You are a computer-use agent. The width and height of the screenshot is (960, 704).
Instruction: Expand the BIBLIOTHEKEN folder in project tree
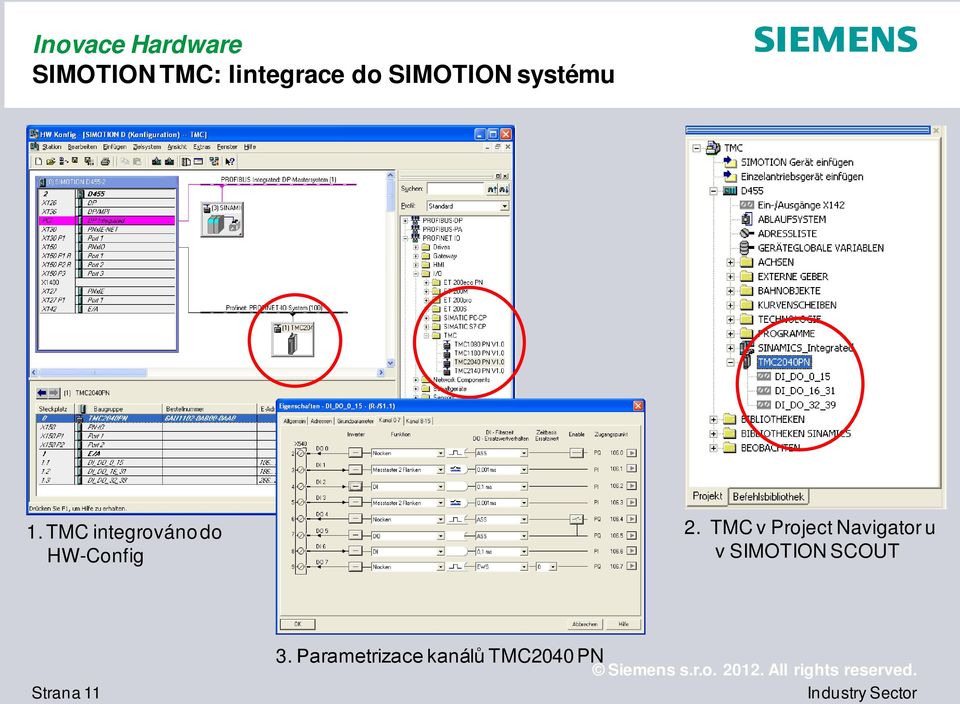click(x=713, y=419)
